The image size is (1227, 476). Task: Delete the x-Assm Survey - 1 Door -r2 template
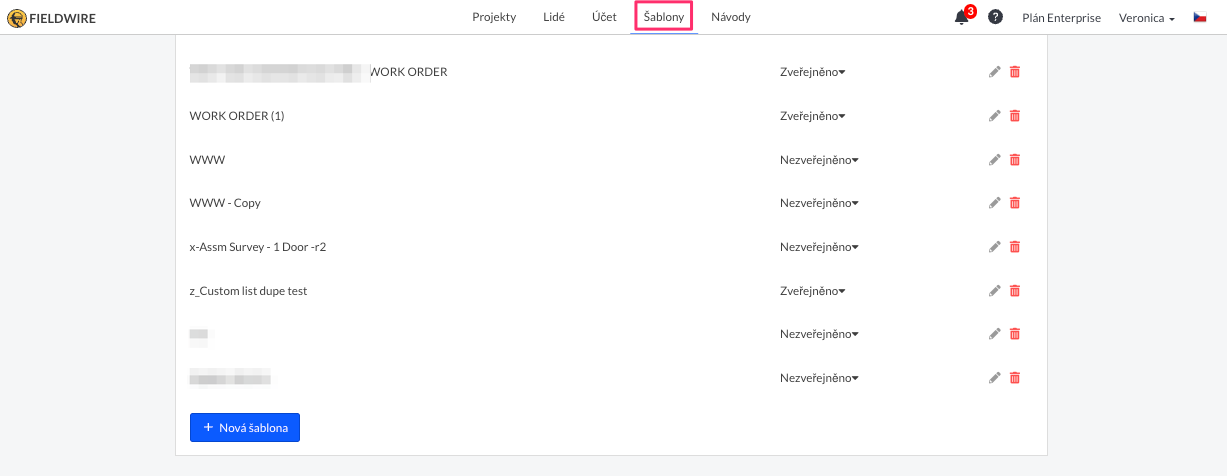(x=1015, y=247)
